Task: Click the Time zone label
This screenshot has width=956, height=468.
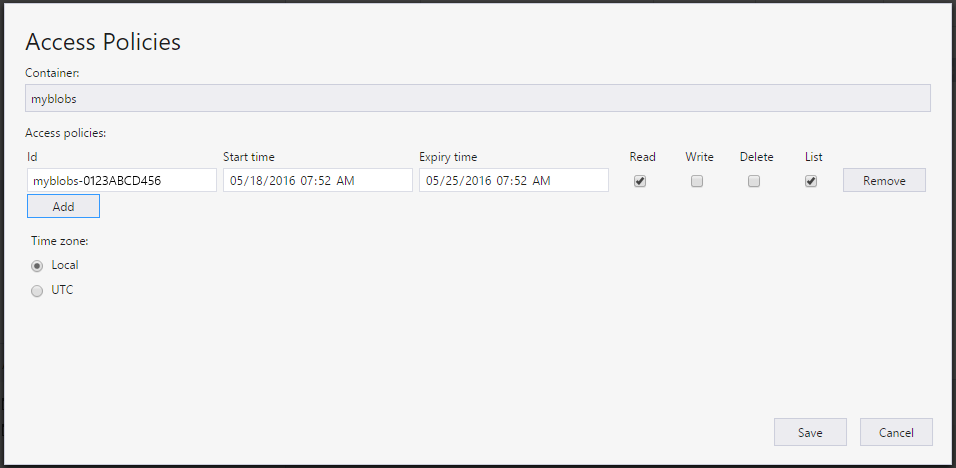Action: click(x=59, y=241)
